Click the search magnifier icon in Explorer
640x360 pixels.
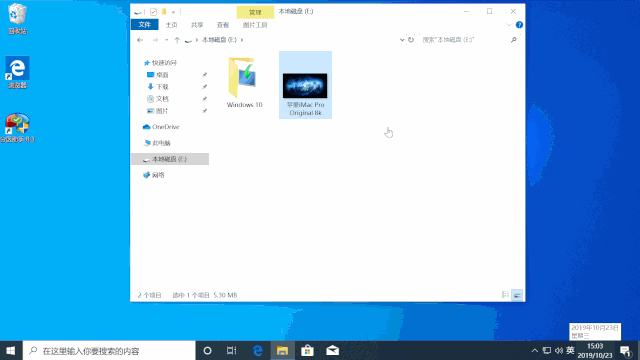coord(513,40)
